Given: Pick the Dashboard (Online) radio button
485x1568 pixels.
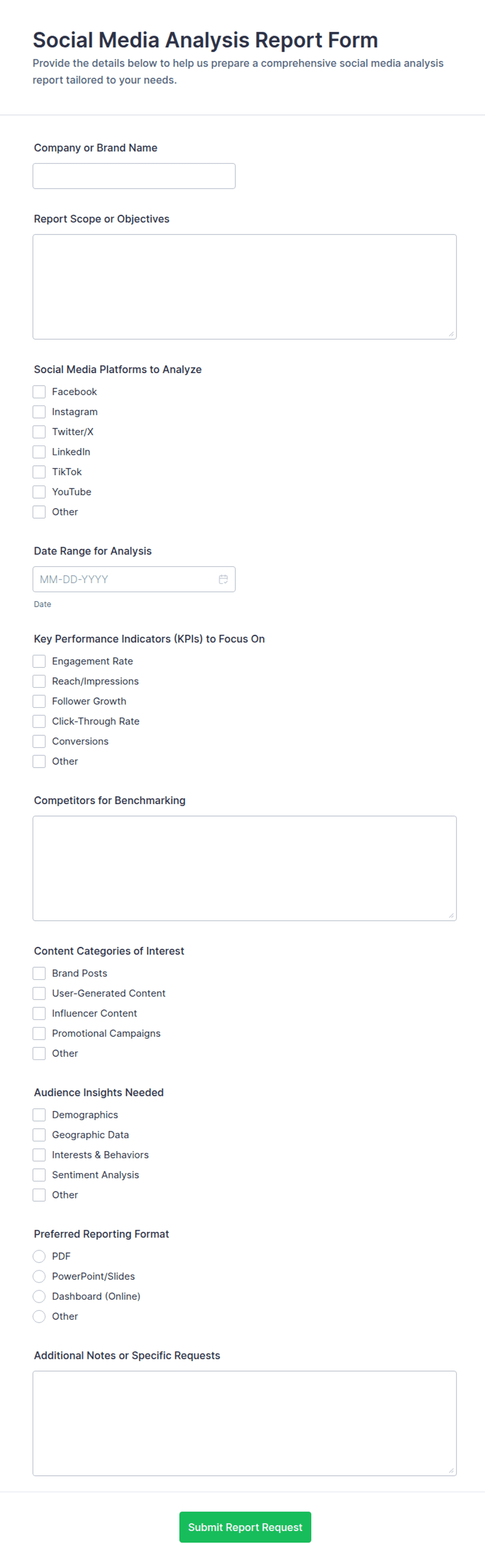Looking at the screenshot, I should (39, 1296).
